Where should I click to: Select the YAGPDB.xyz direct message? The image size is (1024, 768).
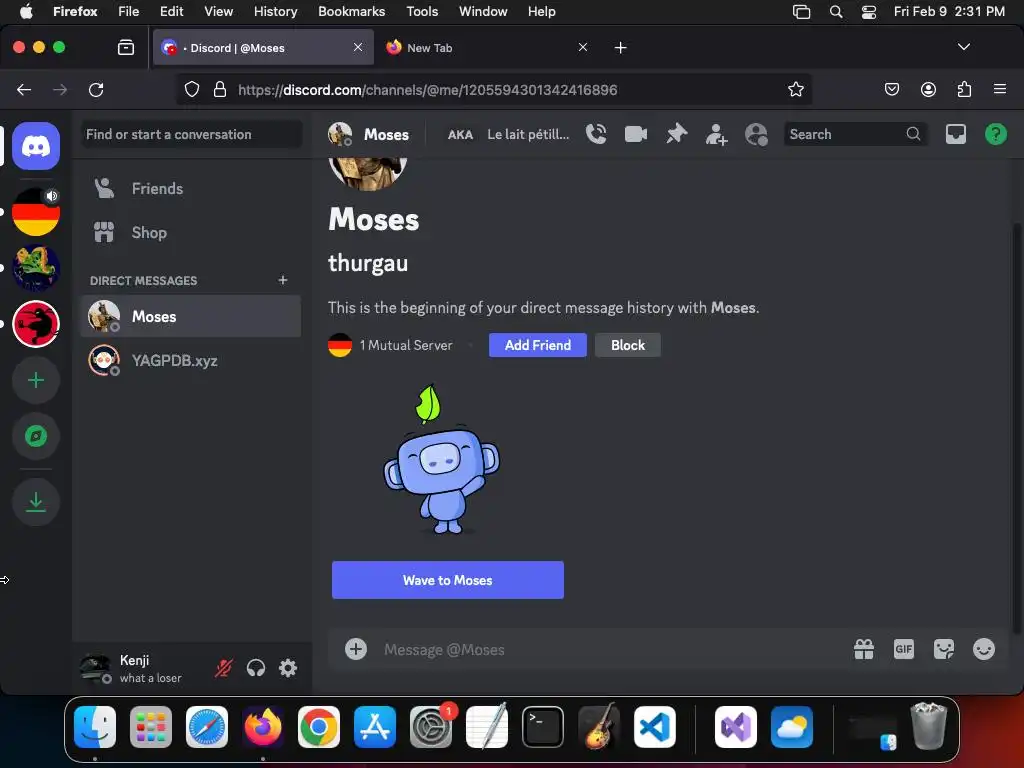click(x=191, y=360)
